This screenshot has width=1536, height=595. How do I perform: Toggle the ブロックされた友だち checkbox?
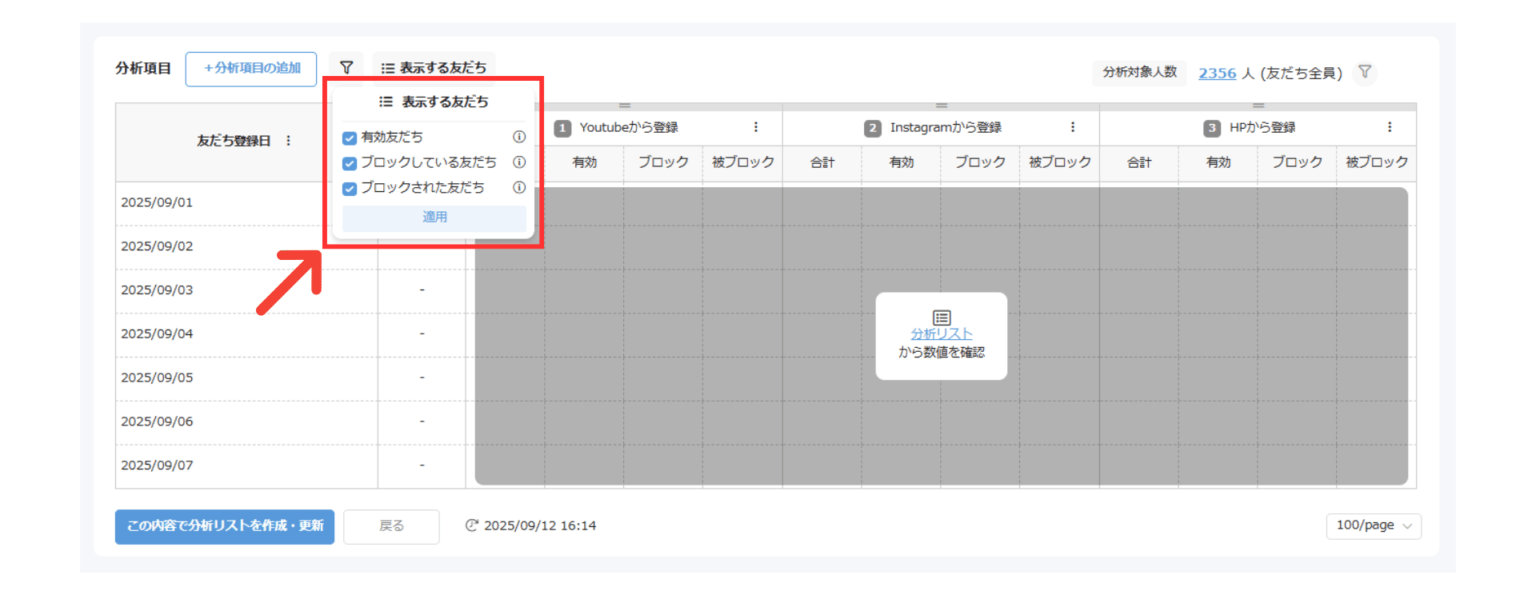(350, 188)
